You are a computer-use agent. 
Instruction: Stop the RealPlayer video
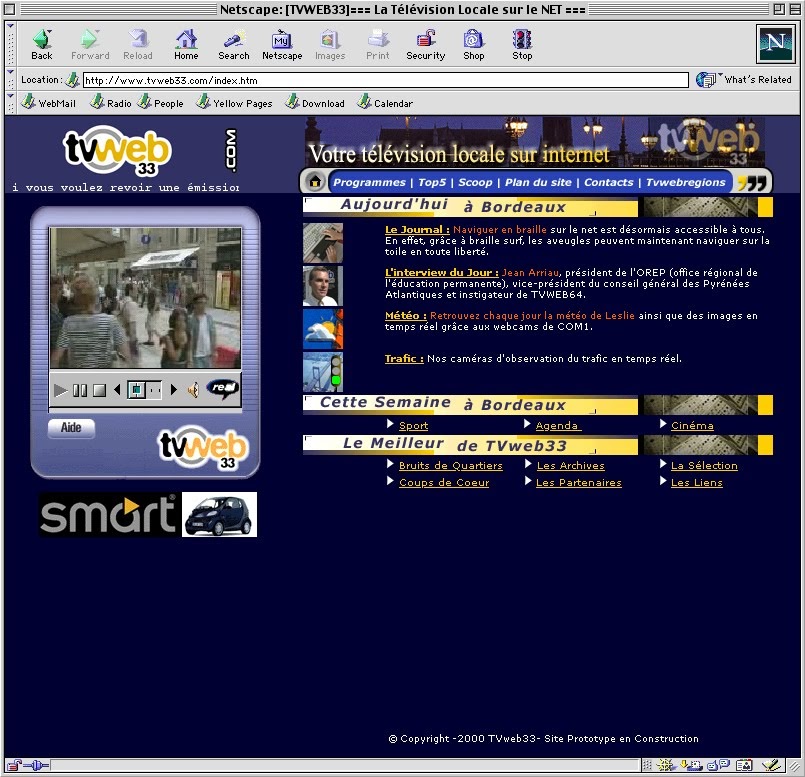pyautogui.click(x=99, y=390)
